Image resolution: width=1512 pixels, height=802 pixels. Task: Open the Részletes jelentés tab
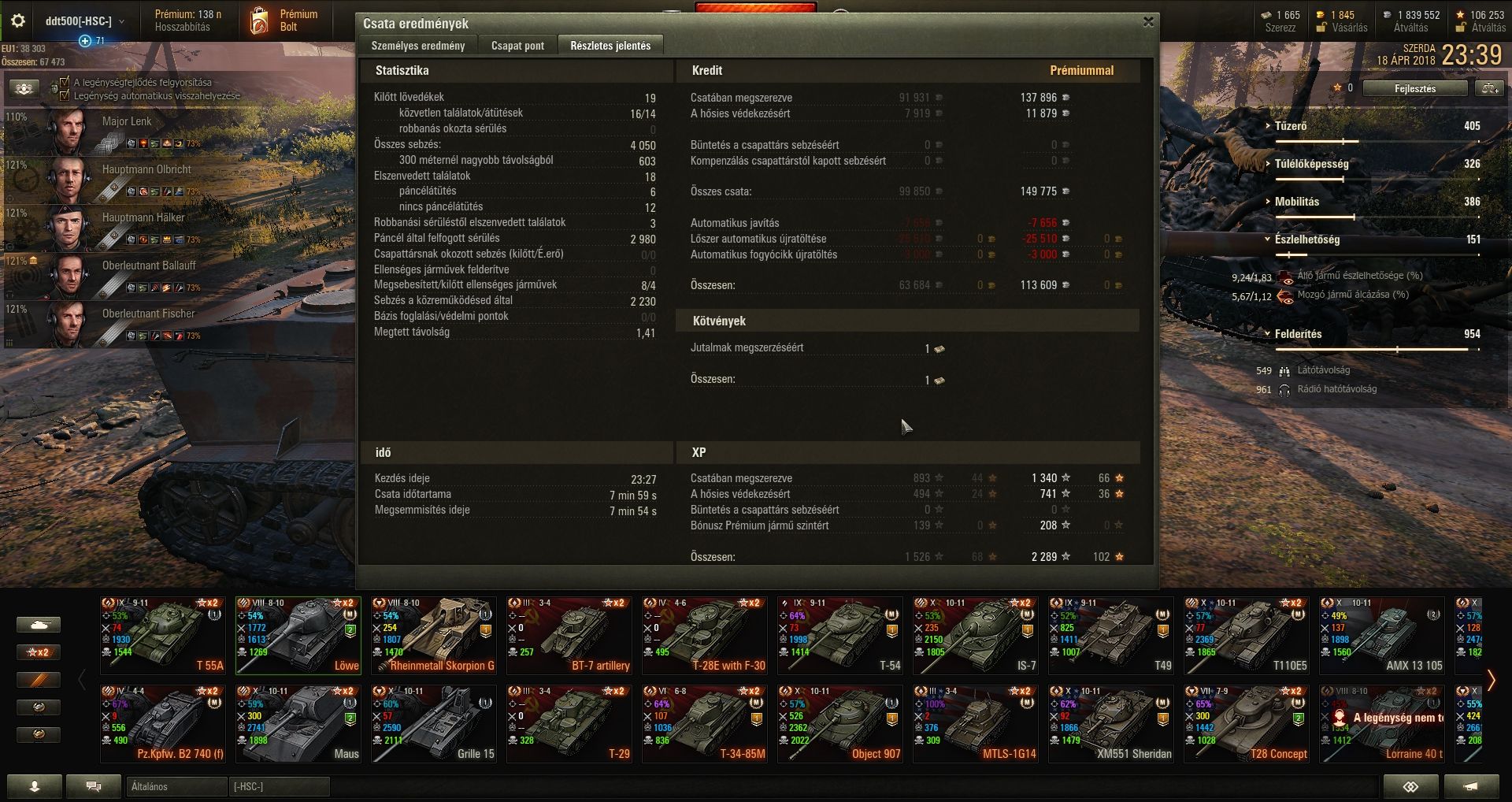[610, 46]
